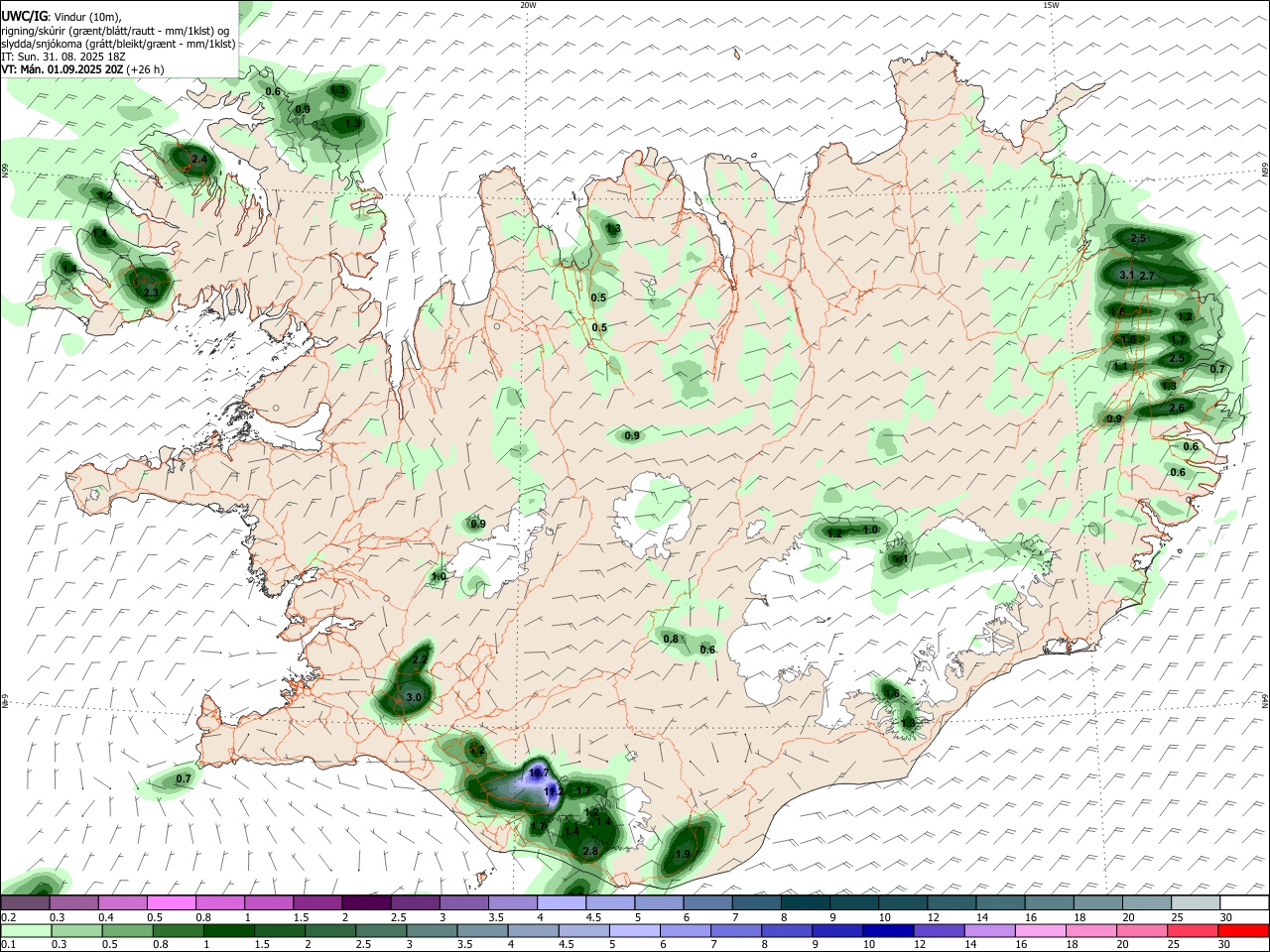Click the '2.4' value in the Westfjords
The height and width of the screenshot is (952, 1270).
click(x=198, y=160)
